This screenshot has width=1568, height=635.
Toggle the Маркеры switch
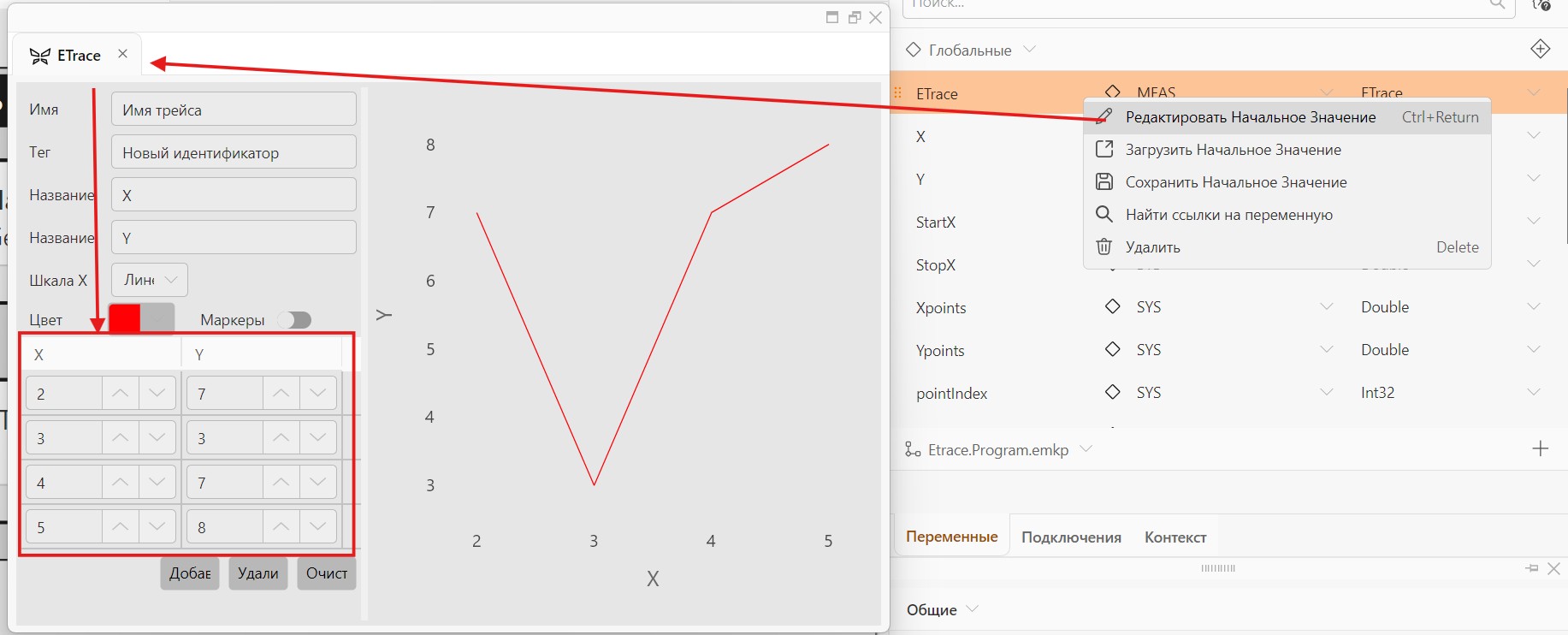[295, 320]
